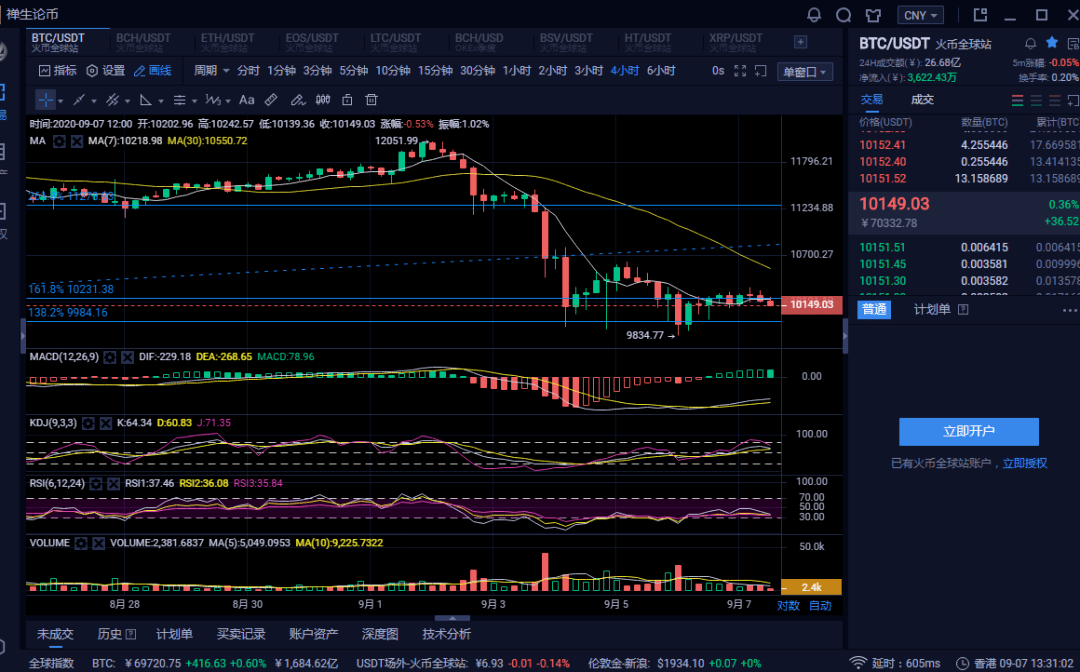Screen dimensions: 1080x672
Task: Open the notification bell in the title bar
Action: tap(813, 14)
